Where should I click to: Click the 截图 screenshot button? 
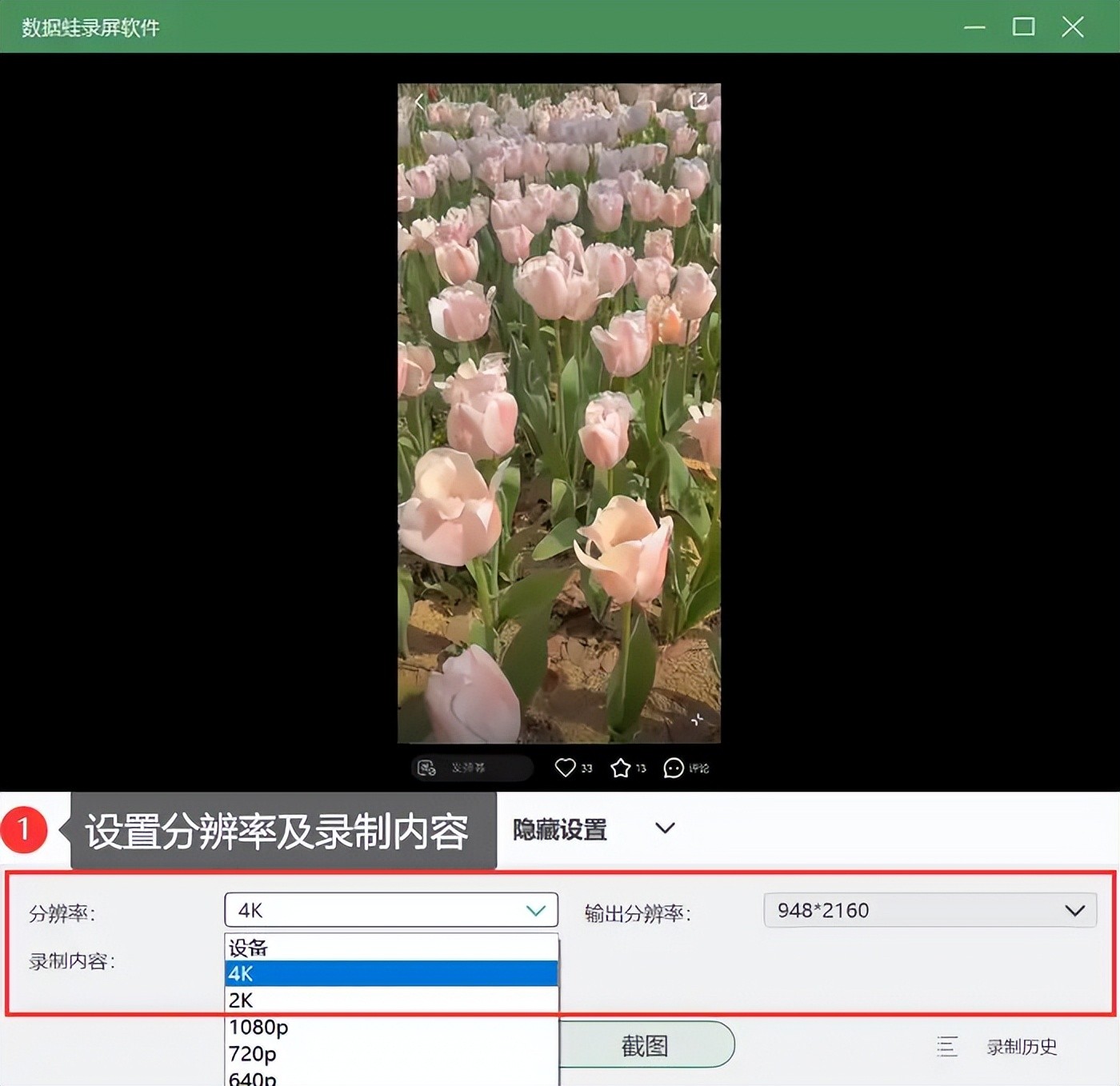click(645, 1045)
